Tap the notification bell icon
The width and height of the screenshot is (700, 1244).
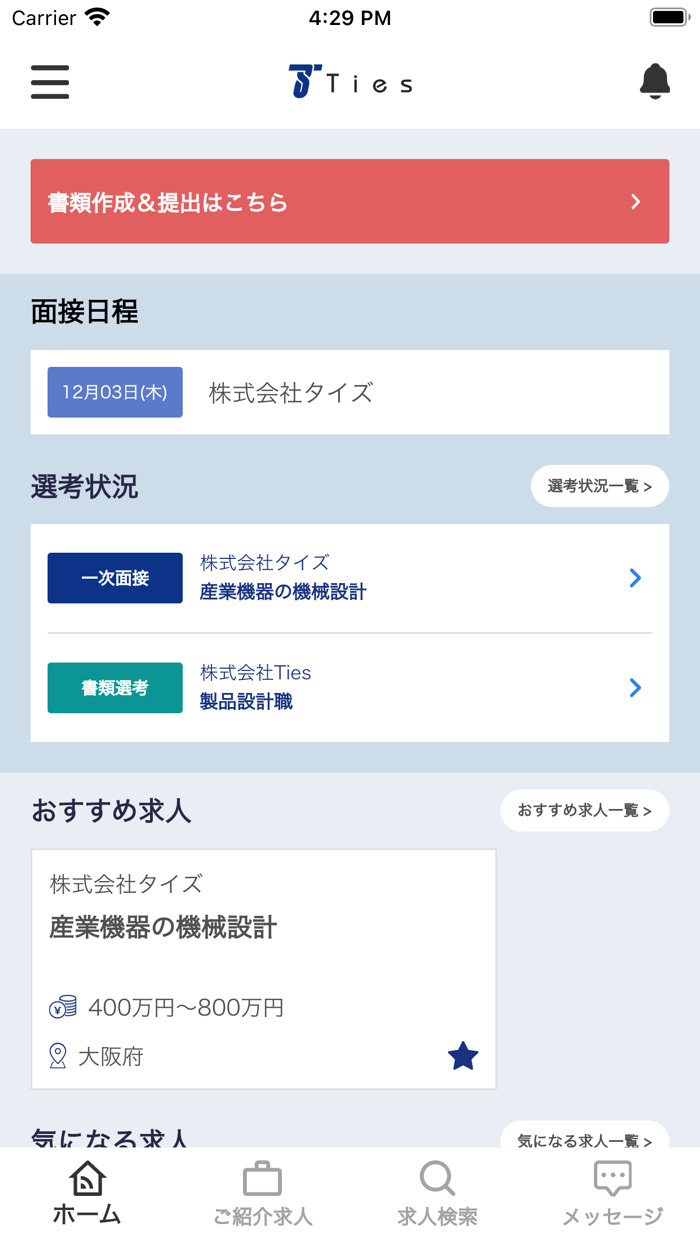[655, 80]
